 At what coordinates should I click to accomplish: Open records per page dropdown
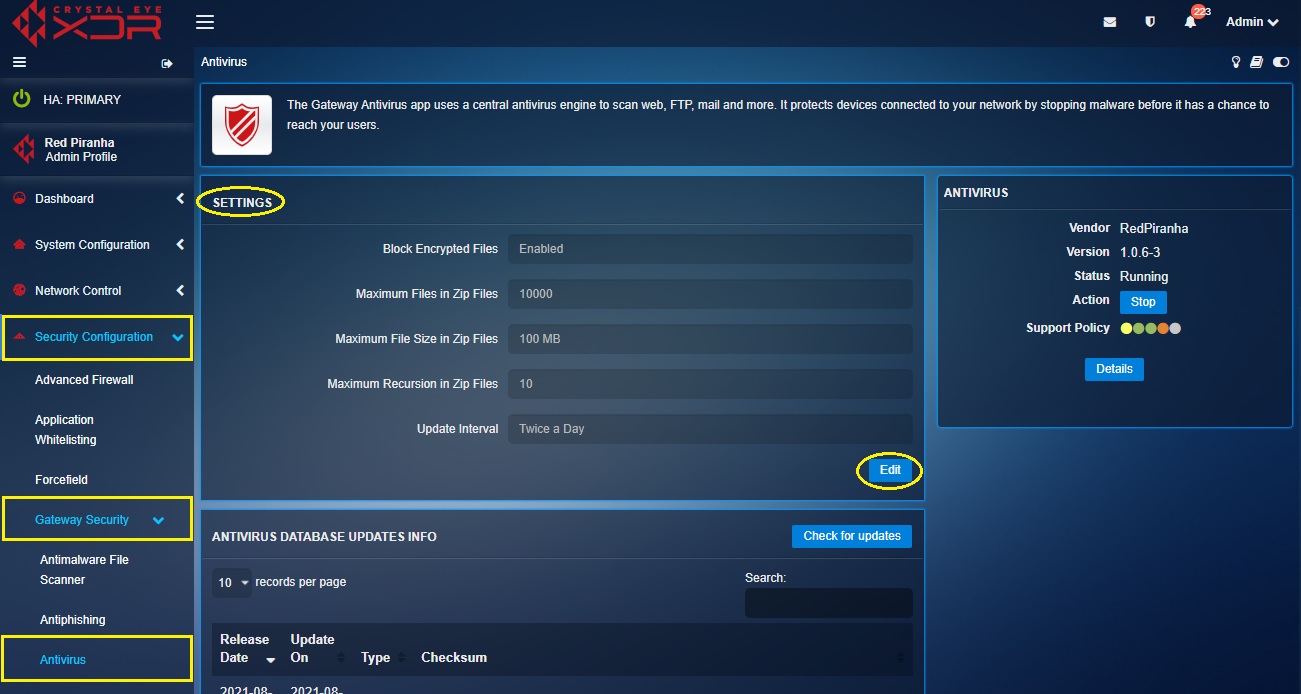[232, 583]
